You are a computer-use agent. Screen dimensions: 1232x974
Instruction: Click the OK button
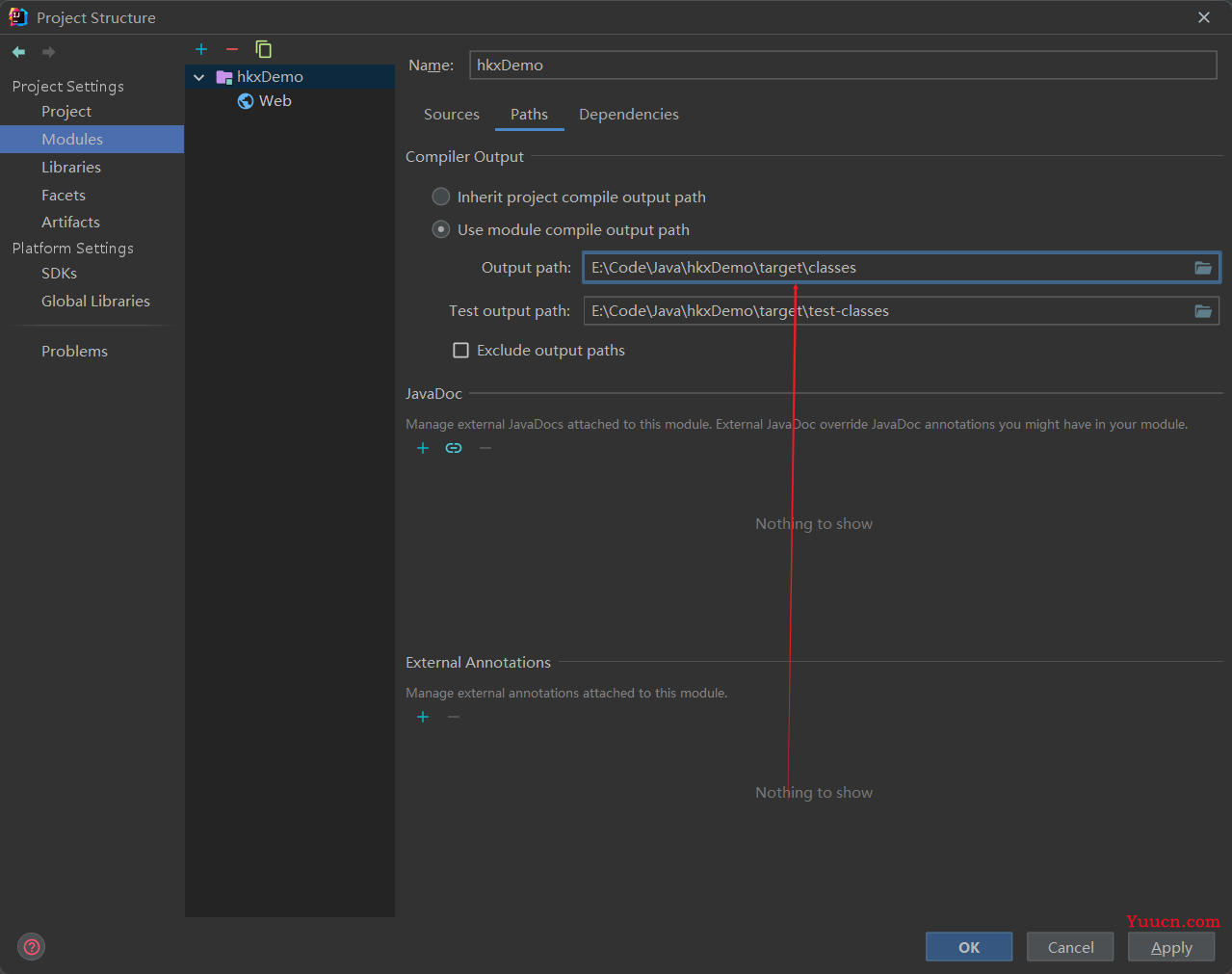tap(969, 947)
